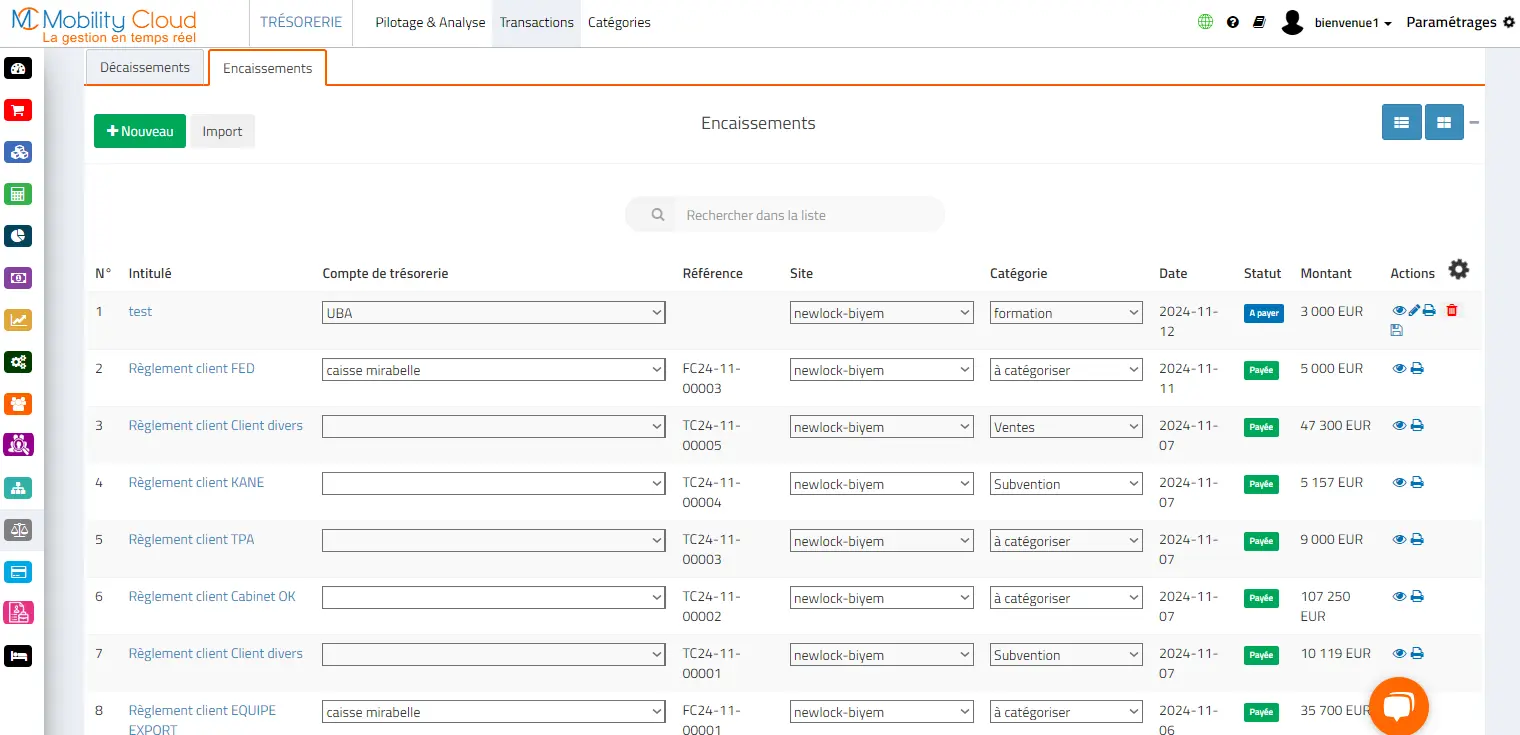The image size is (1520, 735).
Task: Open Paramétrages settings menu
Action: (1461, 22)
